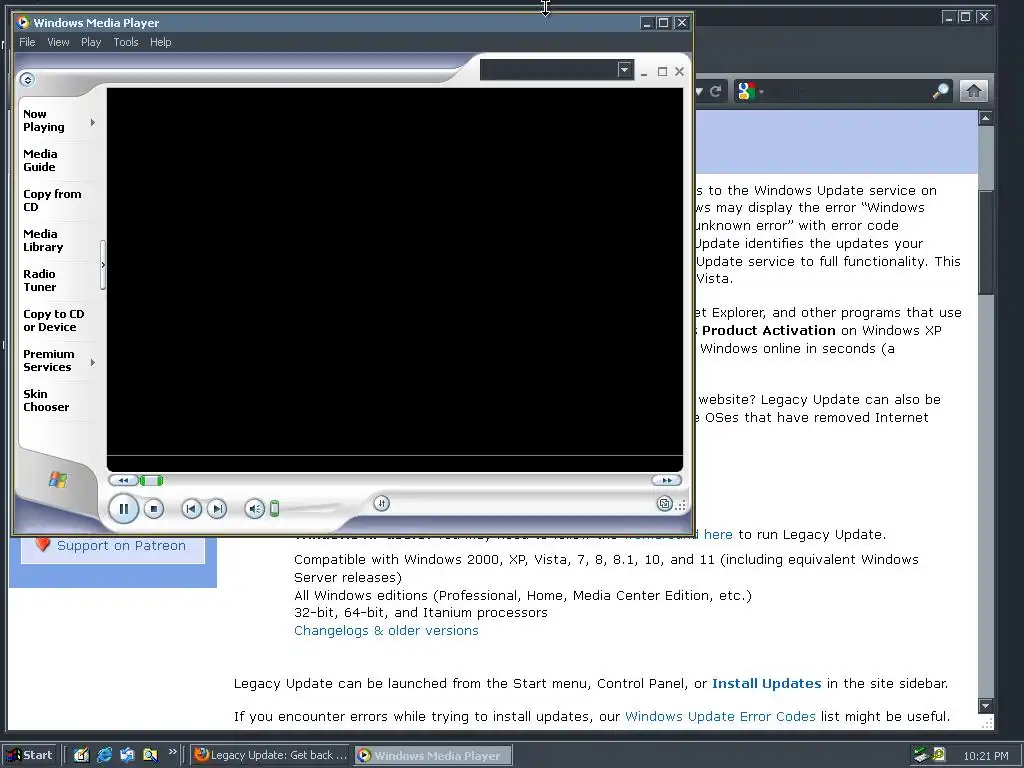
Task: Open the Skin Chooser
Action: coord(46,400)
